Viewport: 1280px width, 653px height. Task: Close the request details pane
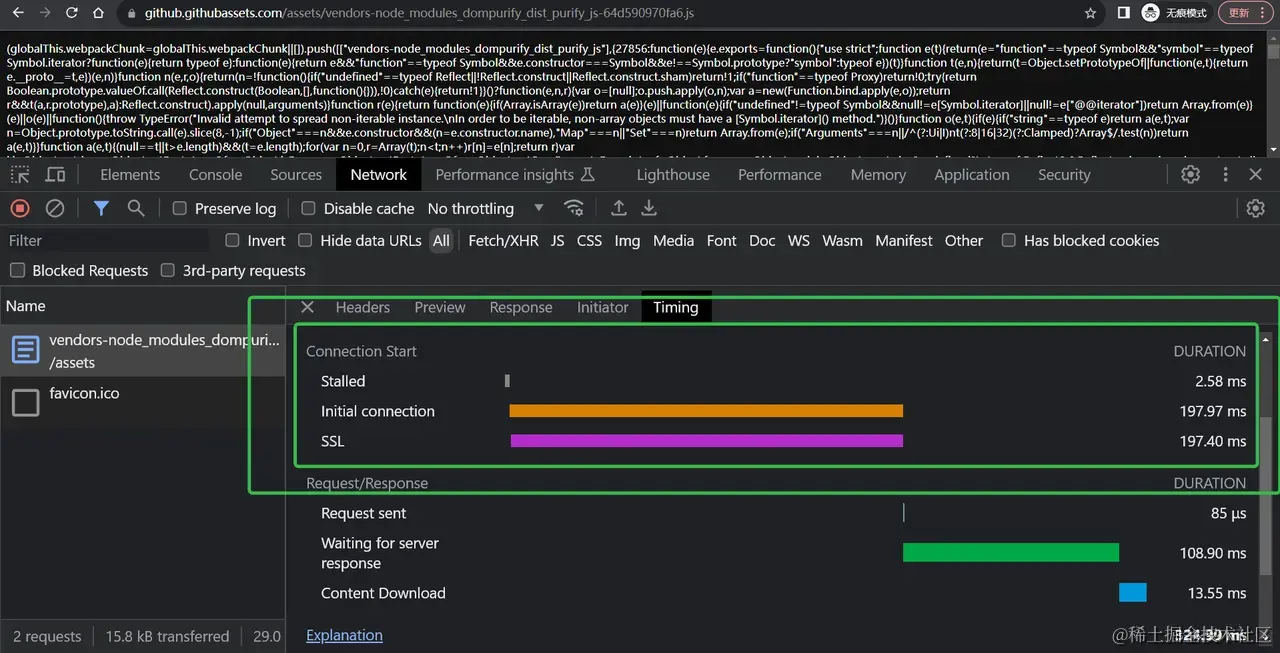tap(307, 307)
